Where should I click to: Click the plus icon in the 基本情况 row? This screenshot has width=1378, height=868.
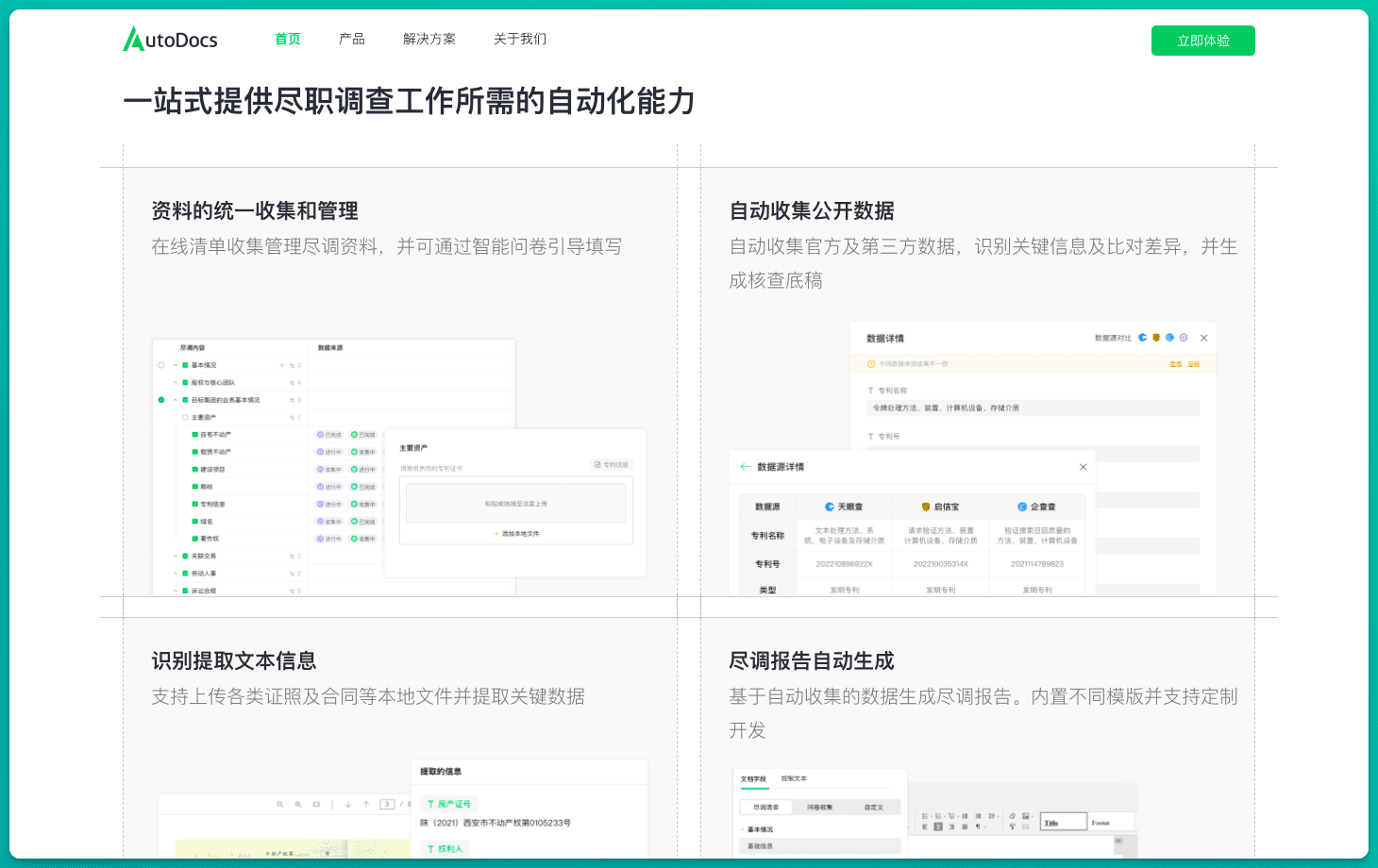point(281,365)
